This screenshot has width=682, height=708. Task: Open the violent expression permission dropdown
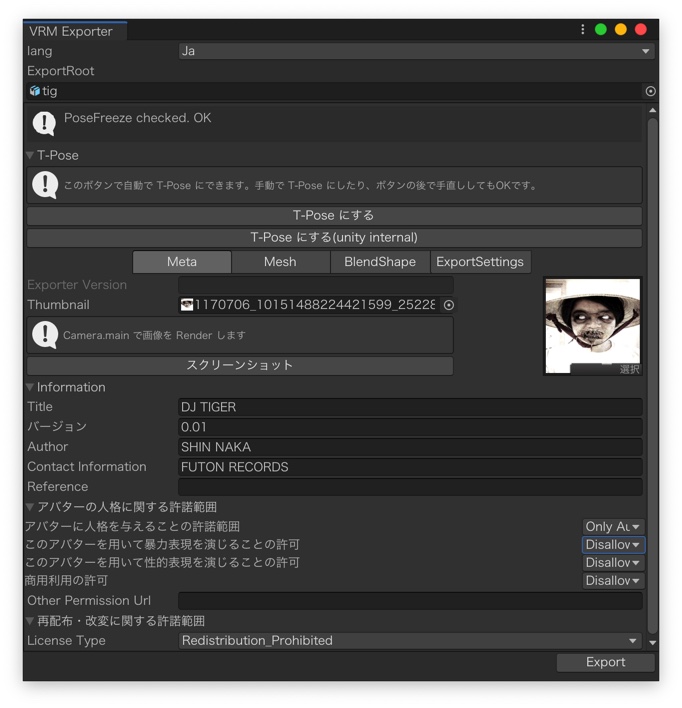(x=613, y=545)
